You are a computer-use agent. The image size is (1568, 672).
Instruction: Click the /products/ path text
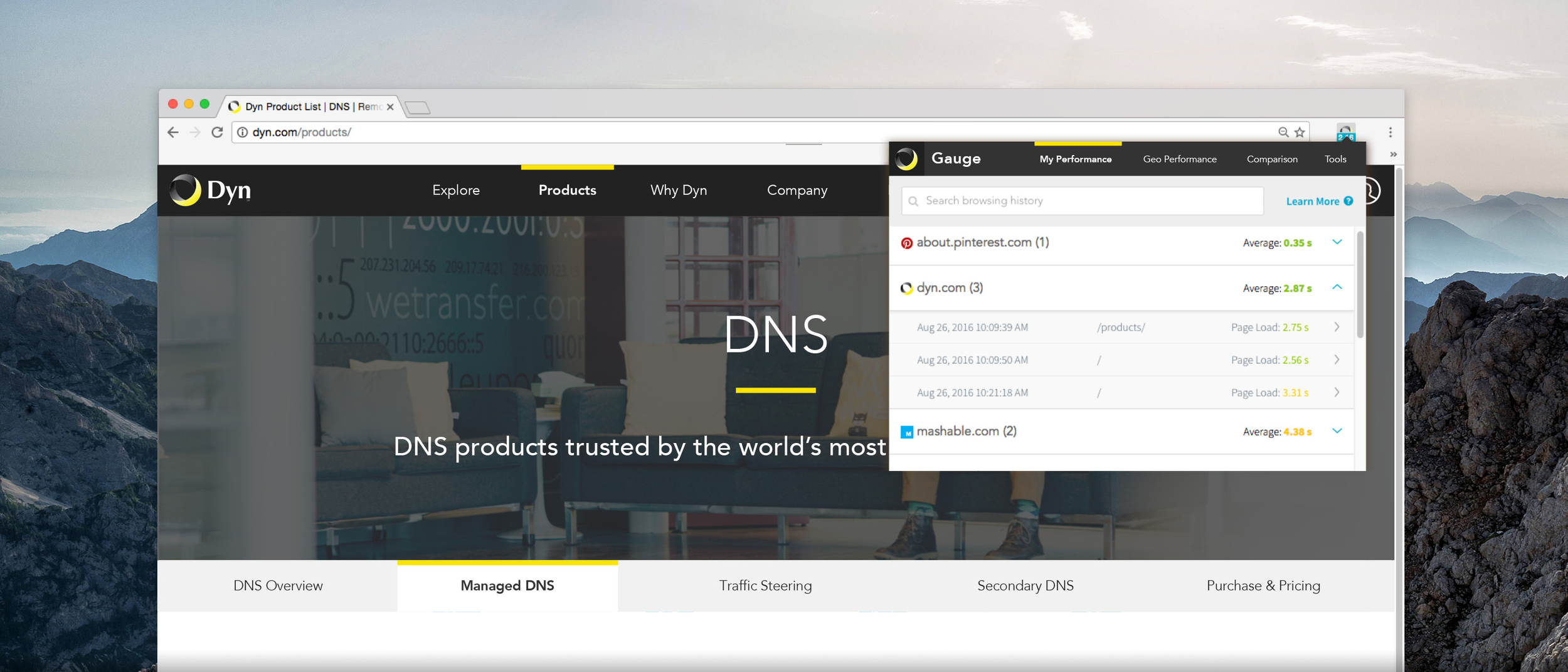(1121, 328)
